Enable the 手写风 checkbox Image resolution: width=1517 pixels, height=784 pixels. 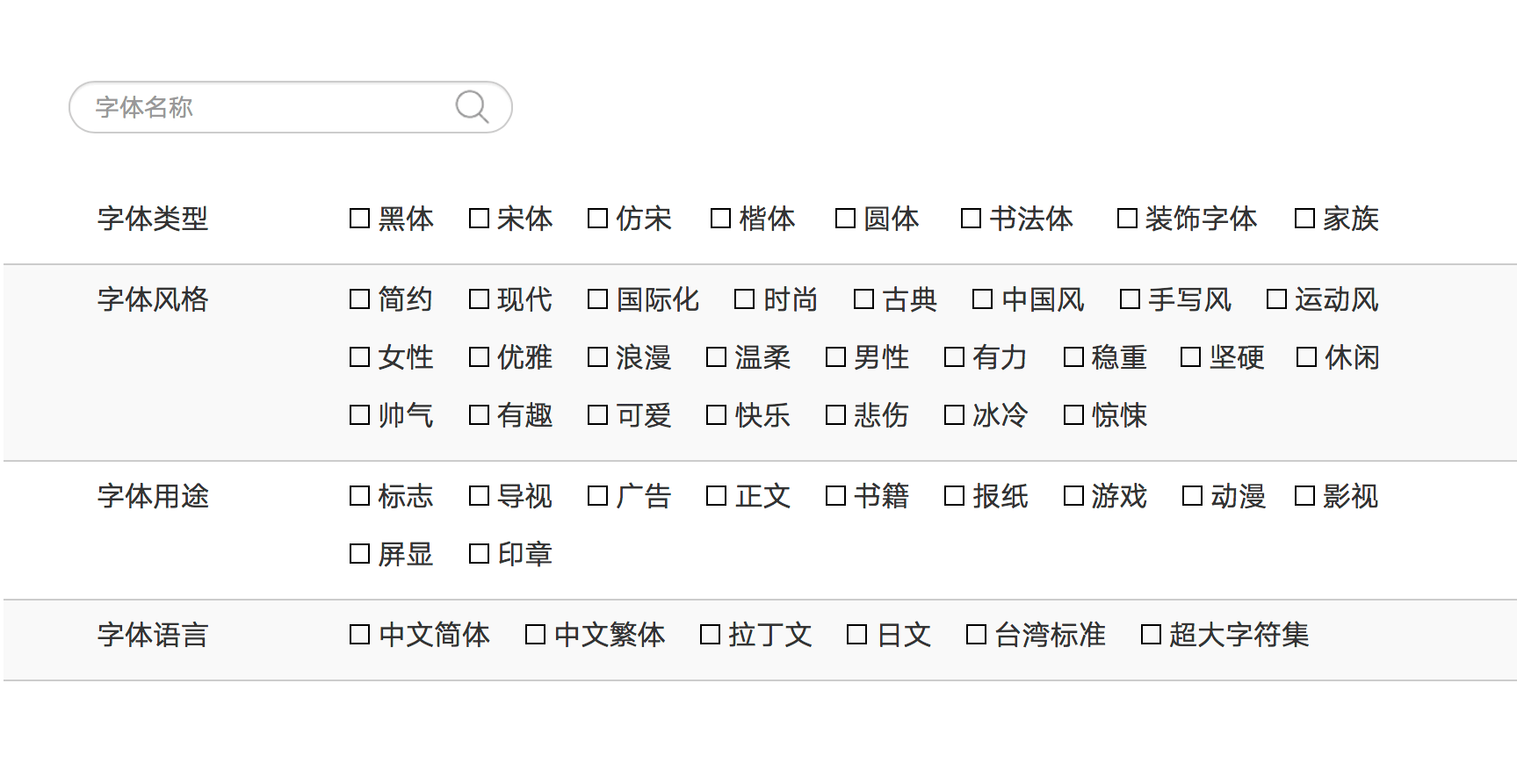[x=1130, y=299]
